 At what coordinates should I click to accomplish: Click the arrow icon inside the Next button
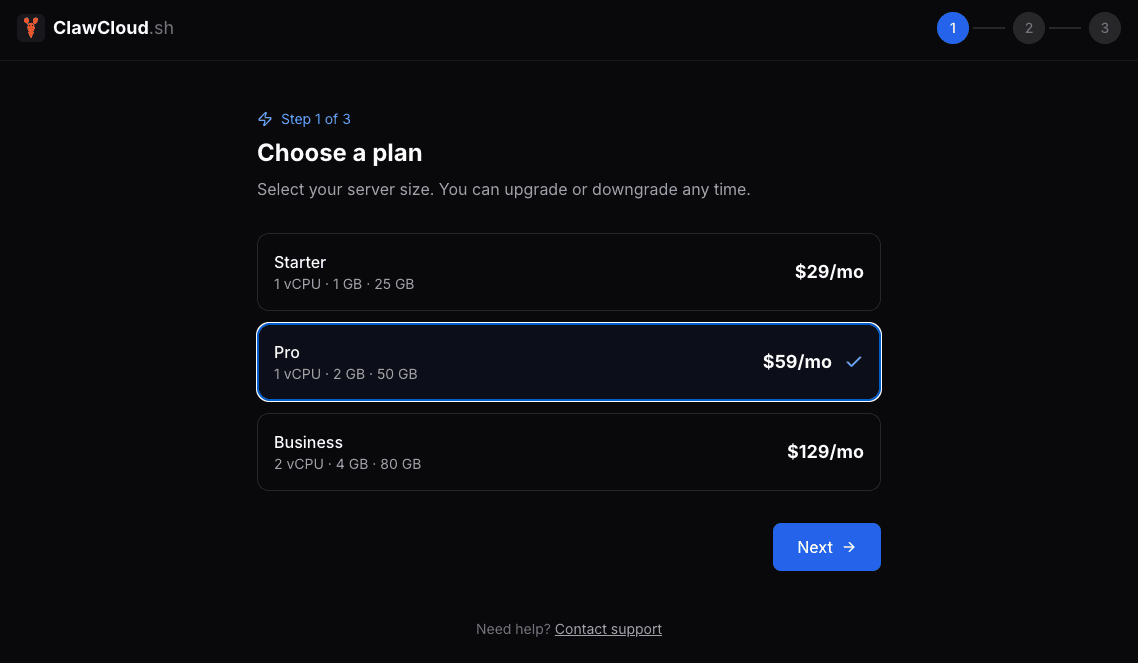click(848, 547)
